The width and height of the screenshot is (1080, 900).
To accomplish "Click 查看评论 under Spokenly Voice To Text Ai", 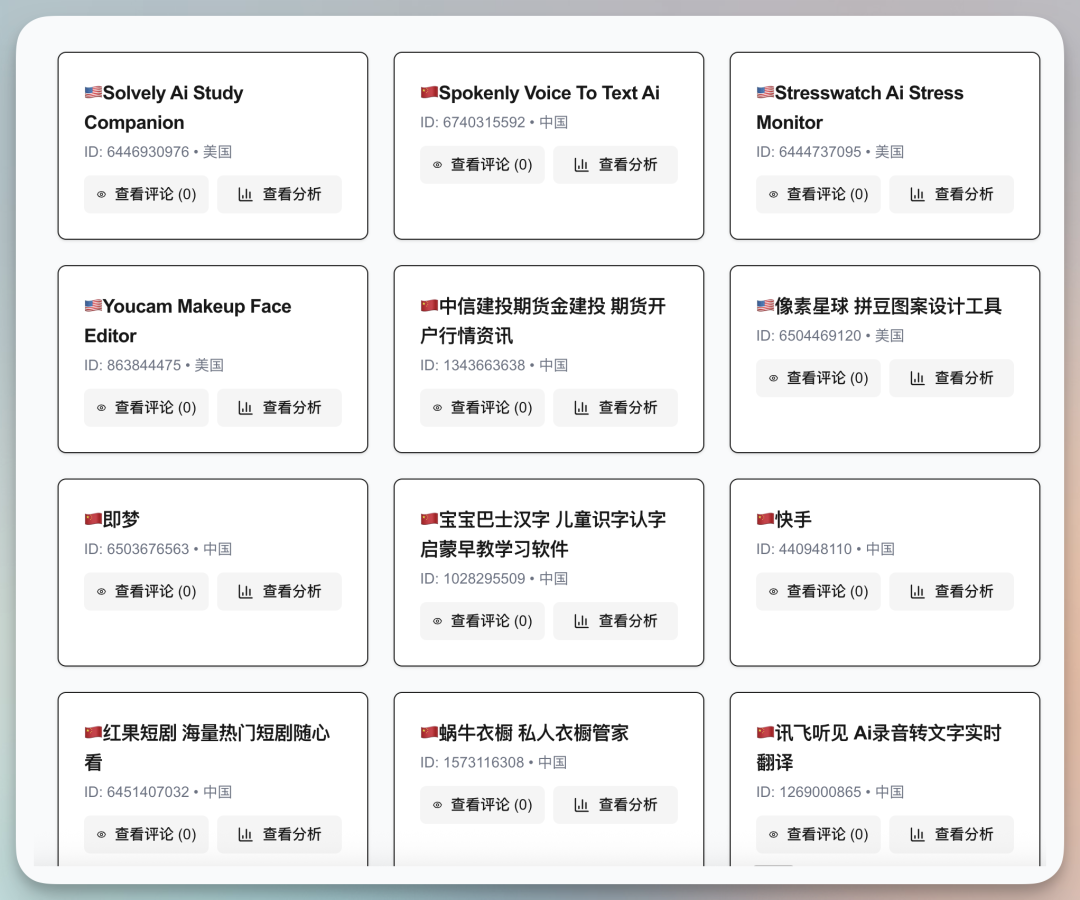I will (x=482, y=165).
